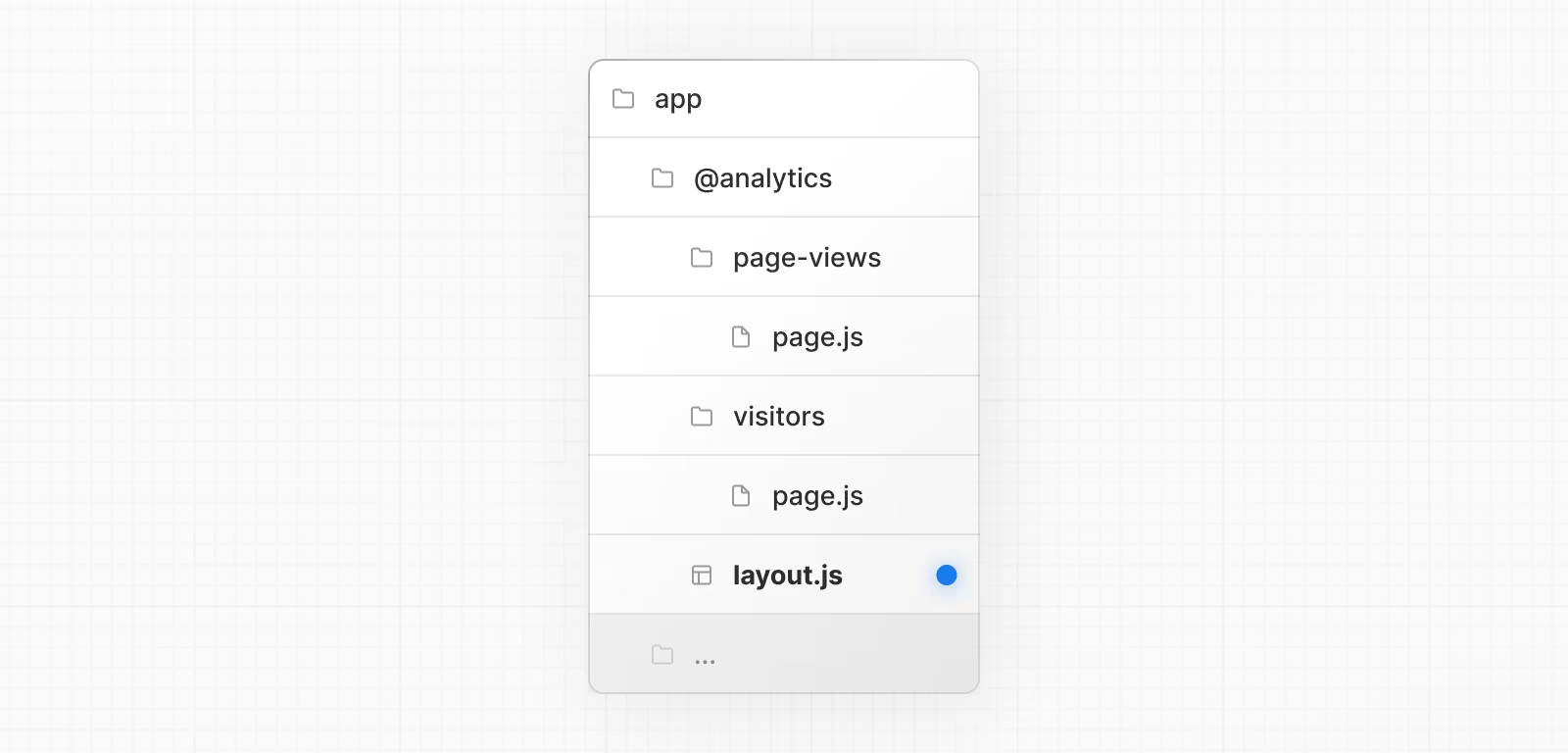The height and width of the screenshot is (753, 1568).
Task: Select the layout.js file label
Action: tap(788, 576)
